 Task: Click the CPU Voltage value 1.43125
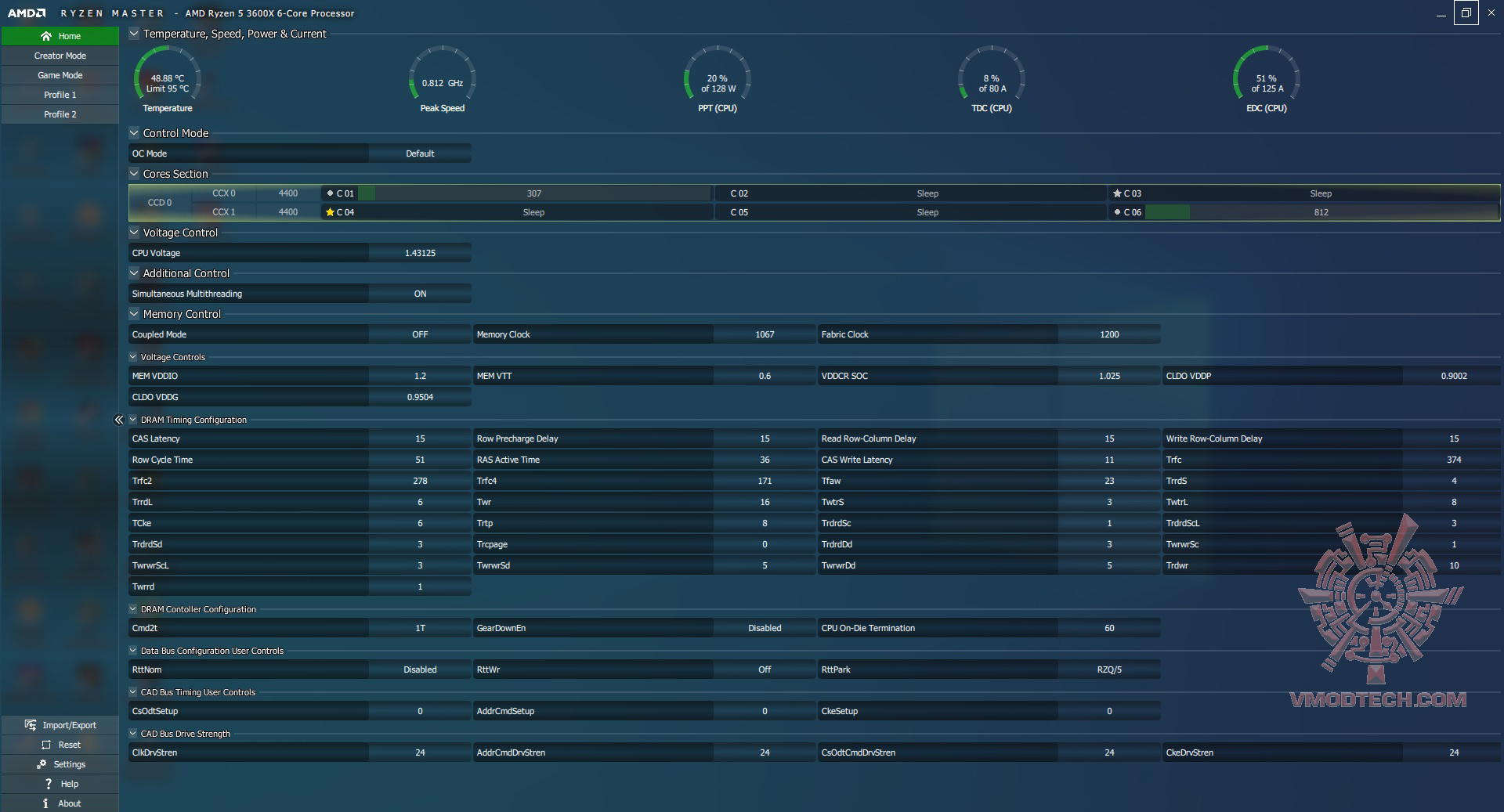pos(420,253)
